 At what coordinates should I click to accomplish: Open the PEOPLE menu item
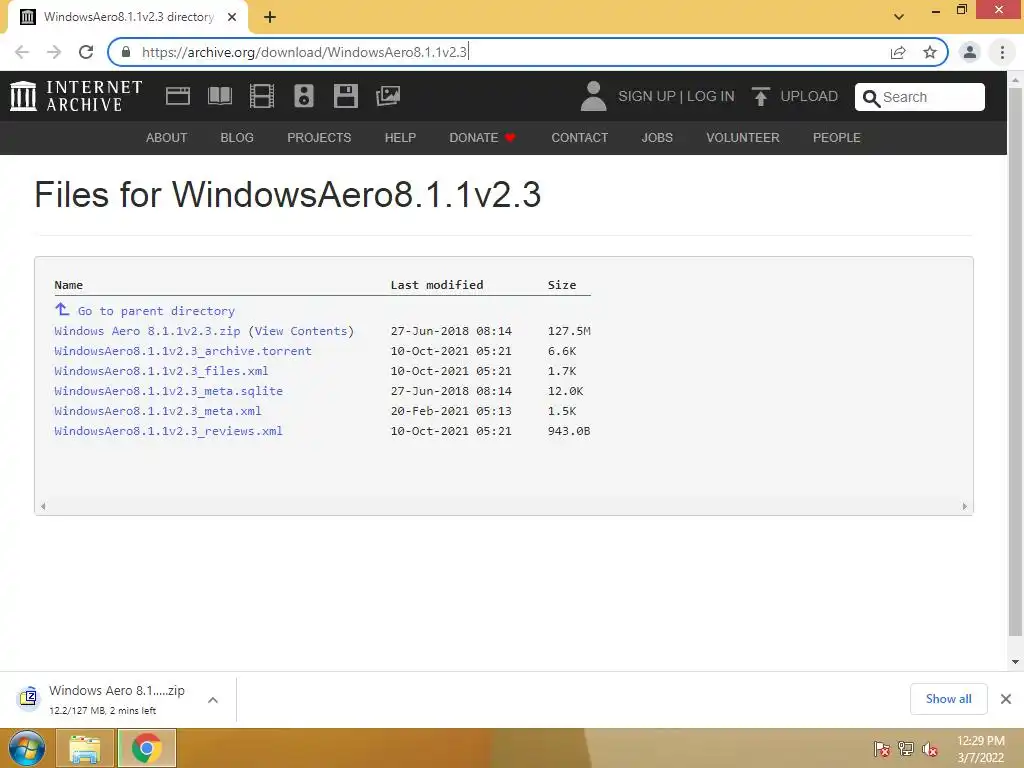coord(837,138)
